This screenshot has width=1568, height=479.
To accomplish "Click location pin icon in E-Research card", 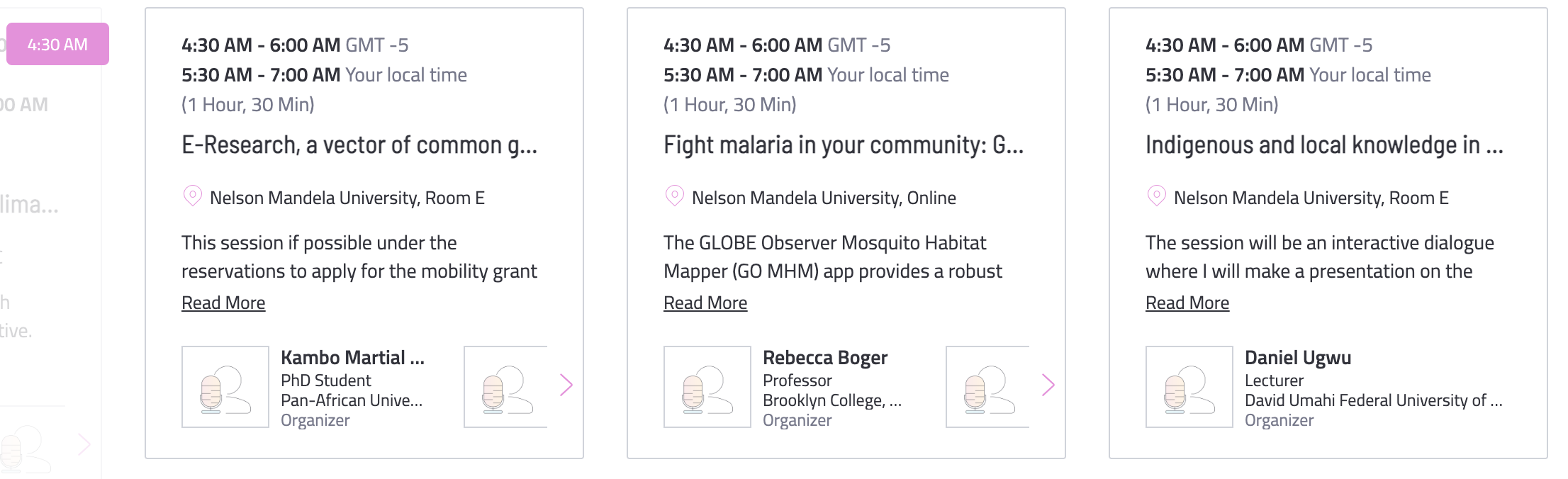I will coord(192,196).
